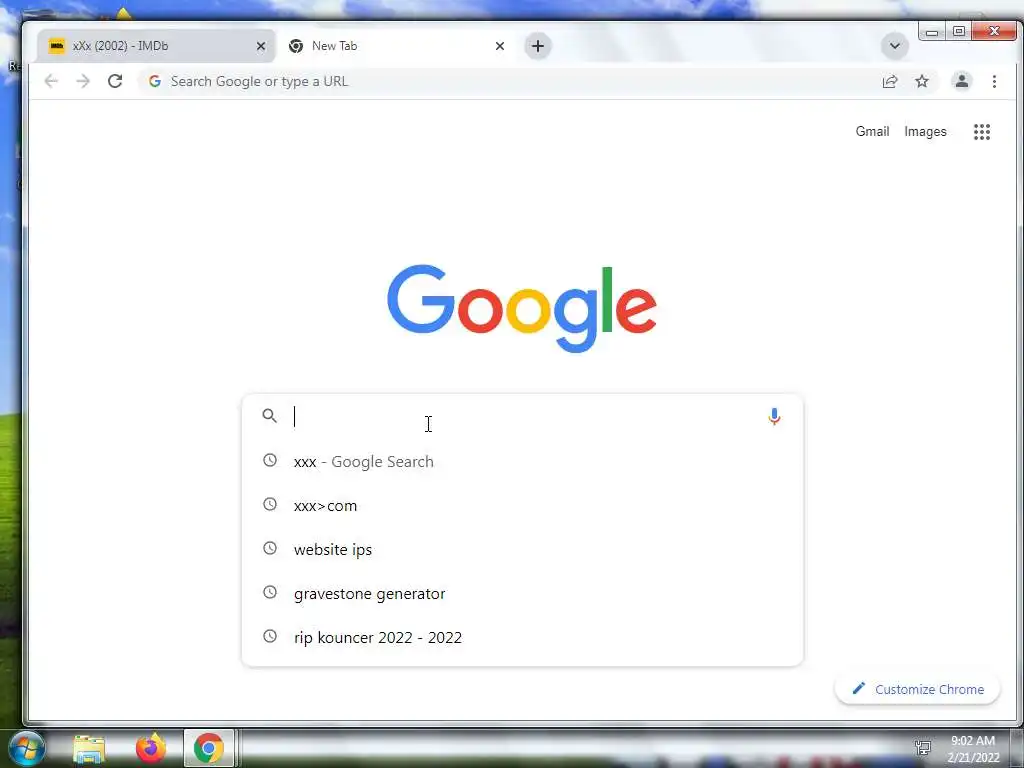This screenshot has width=1024, height=768.
Task: Open Gmail link
Action: tap(872, 131)
